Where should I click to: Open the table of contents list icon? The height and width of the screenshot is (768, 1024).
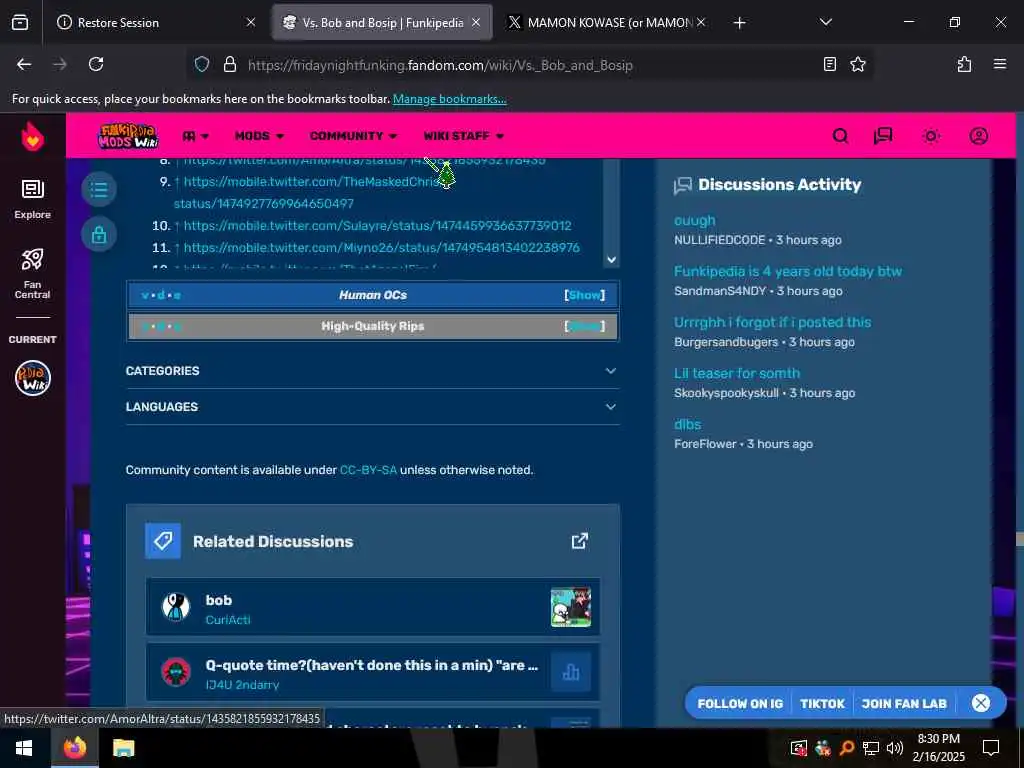coord(99,190)
